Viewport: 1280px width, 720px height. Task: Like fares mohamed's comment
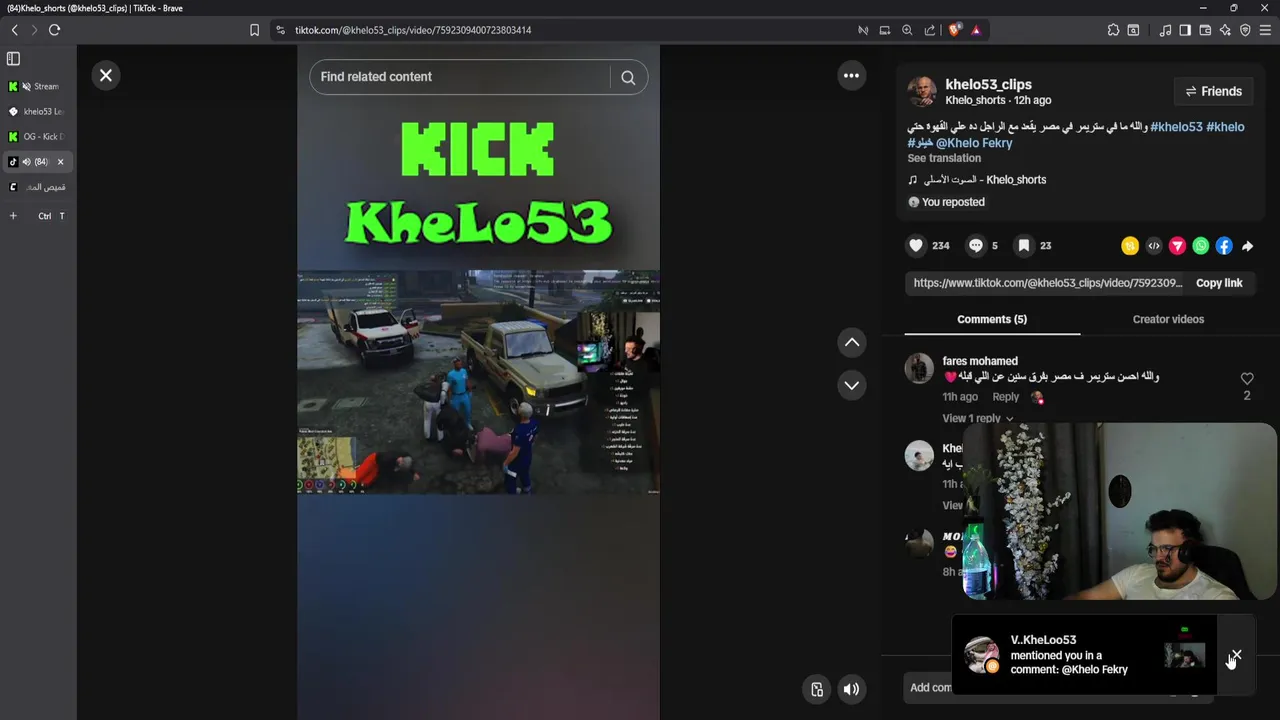(1247, 379)
